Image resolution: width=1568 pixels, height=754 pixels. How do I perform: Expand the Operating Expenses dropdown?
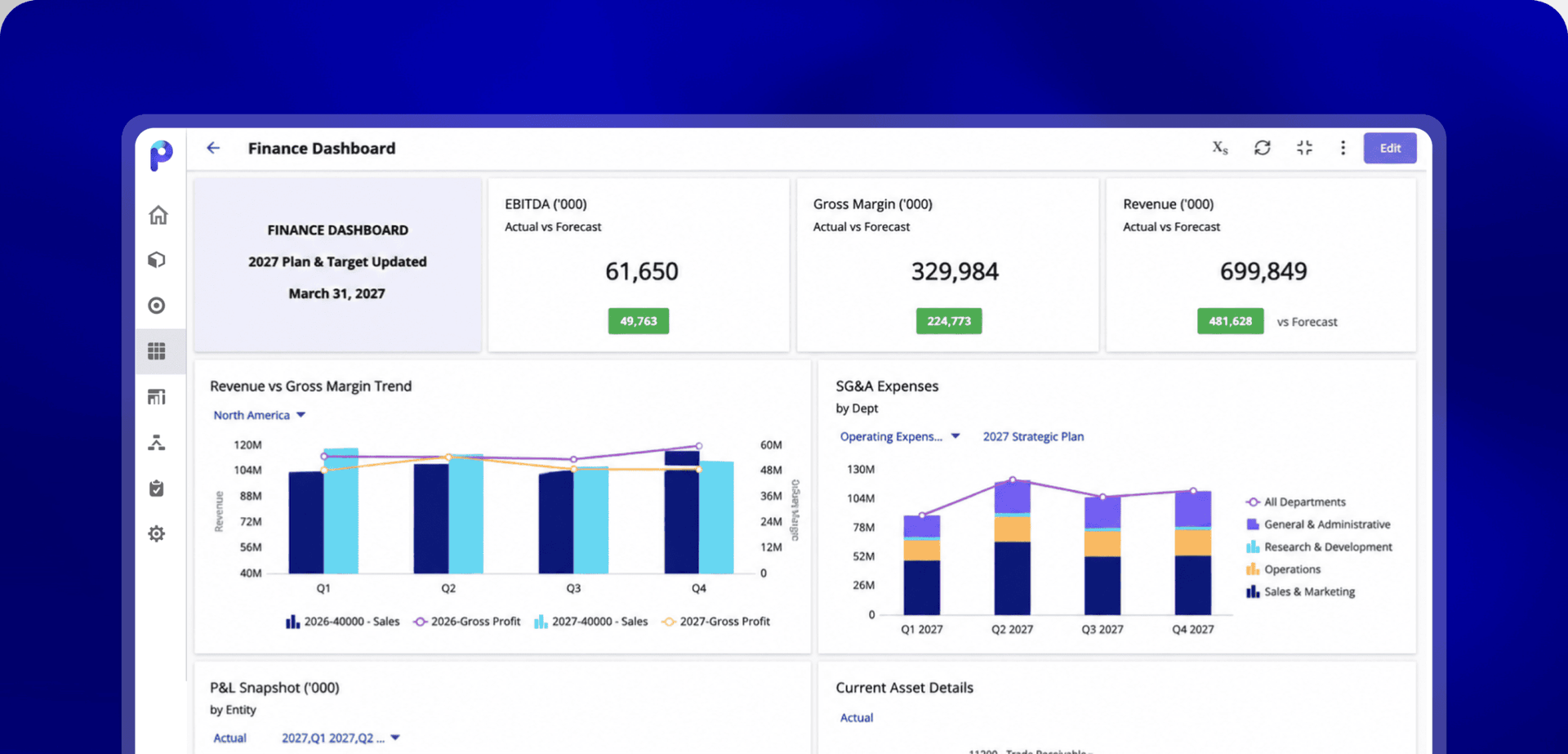pos(899,436)
